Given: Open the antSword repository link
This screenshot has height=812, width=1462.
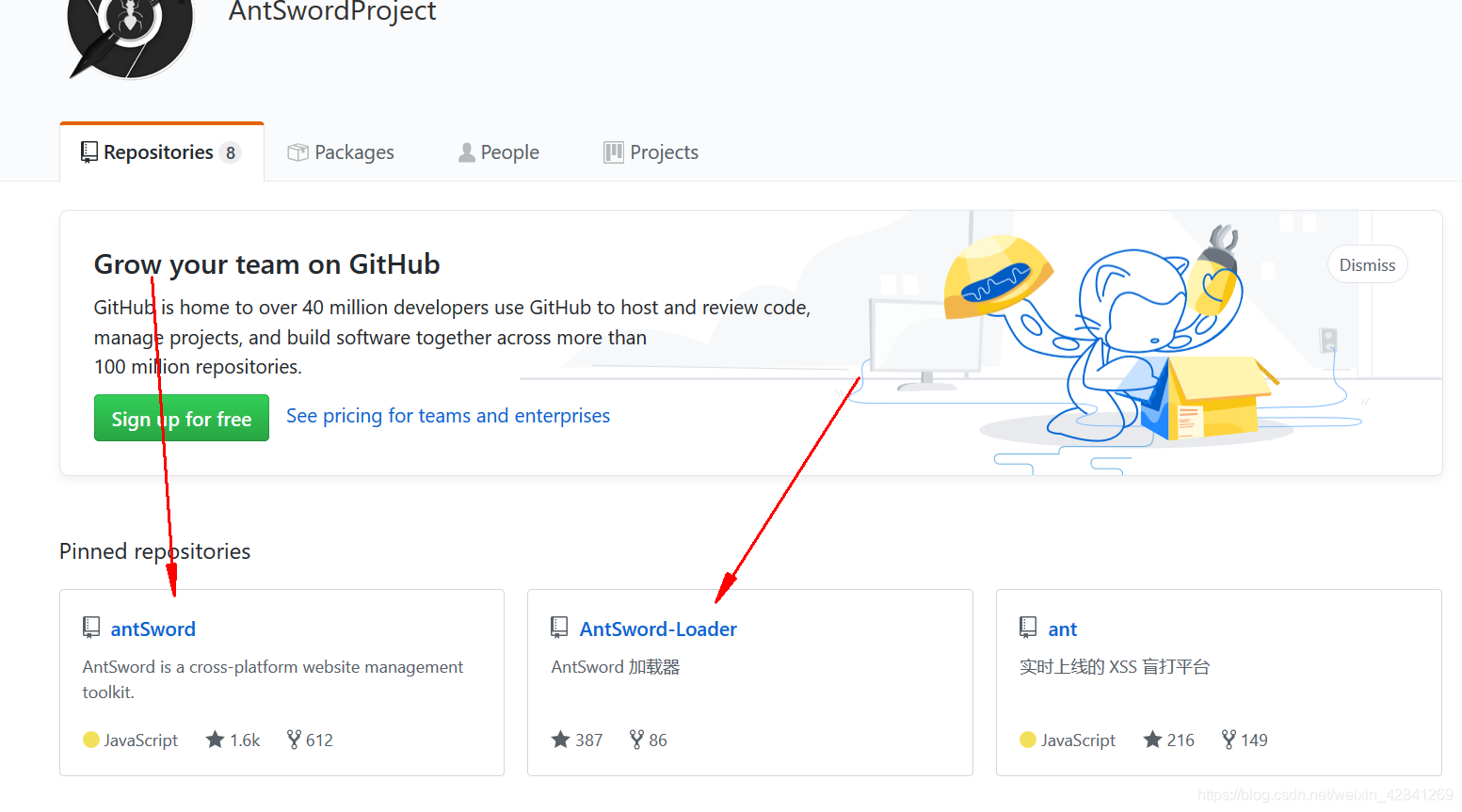Looking at the screenshot, I should 153,629.
